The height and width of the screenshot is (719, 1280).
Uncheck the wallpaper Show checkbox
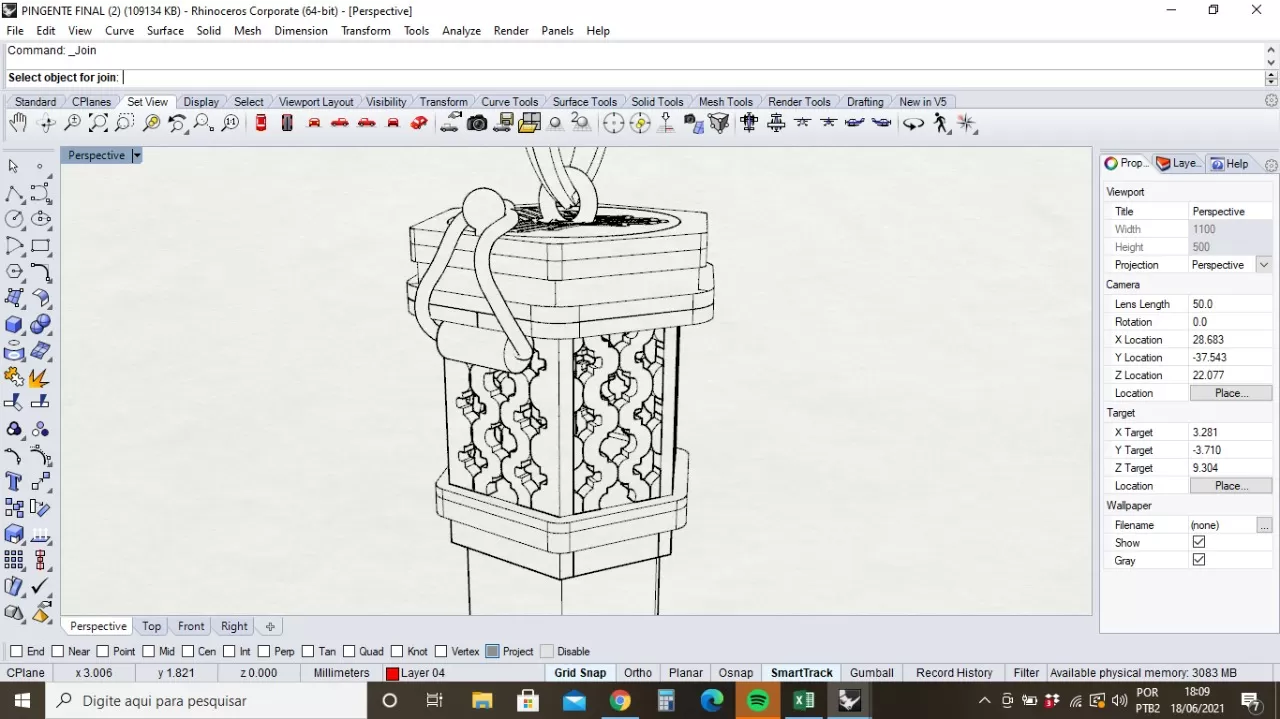coord(1199,542)
